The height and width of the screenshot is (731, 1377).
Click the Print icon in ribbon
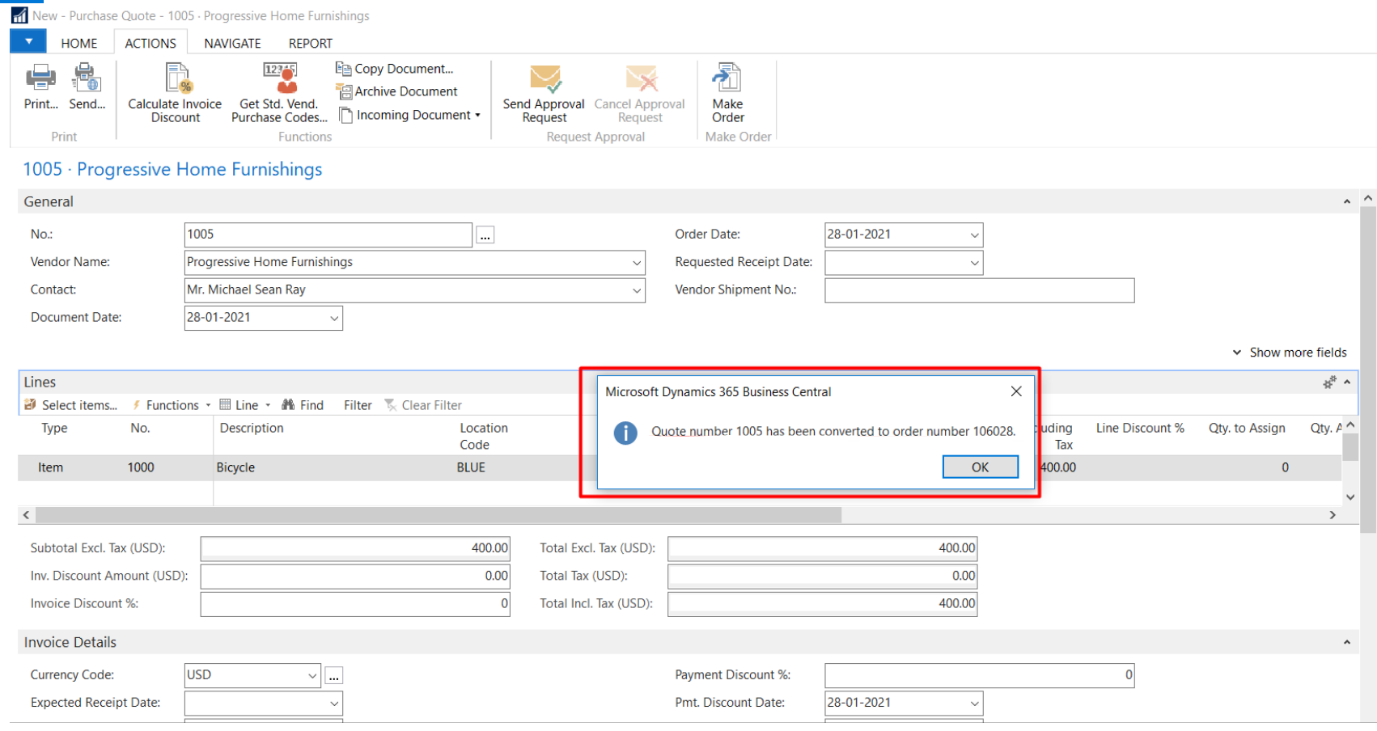coord(41,78)
